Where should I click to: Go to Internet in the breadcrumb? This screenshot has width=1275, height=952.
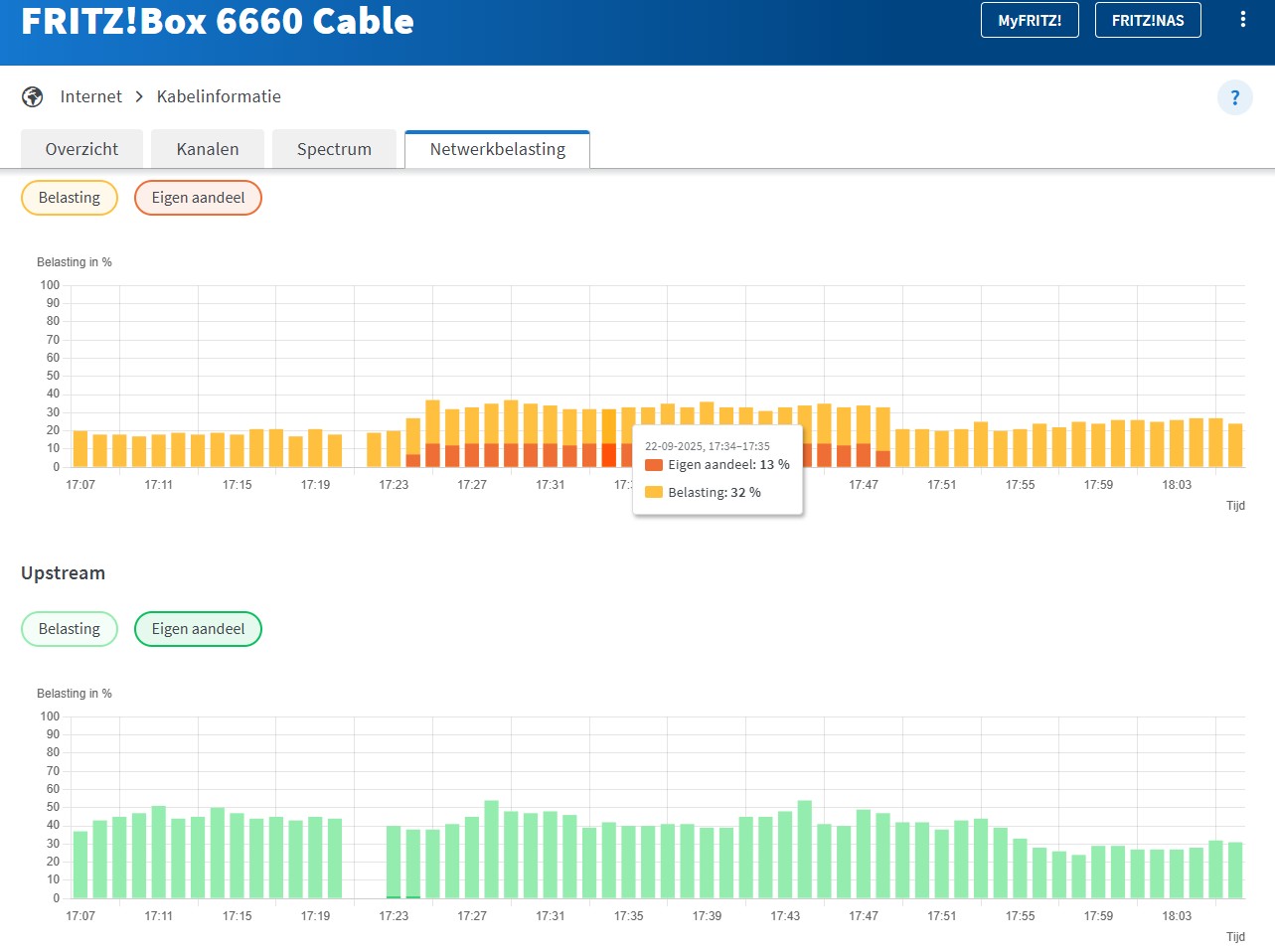(90, 96)
